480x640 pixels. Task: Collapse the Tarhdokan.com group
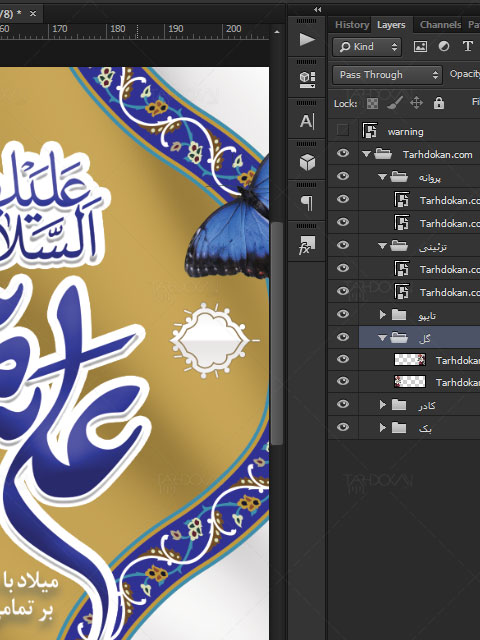point(366,154)
